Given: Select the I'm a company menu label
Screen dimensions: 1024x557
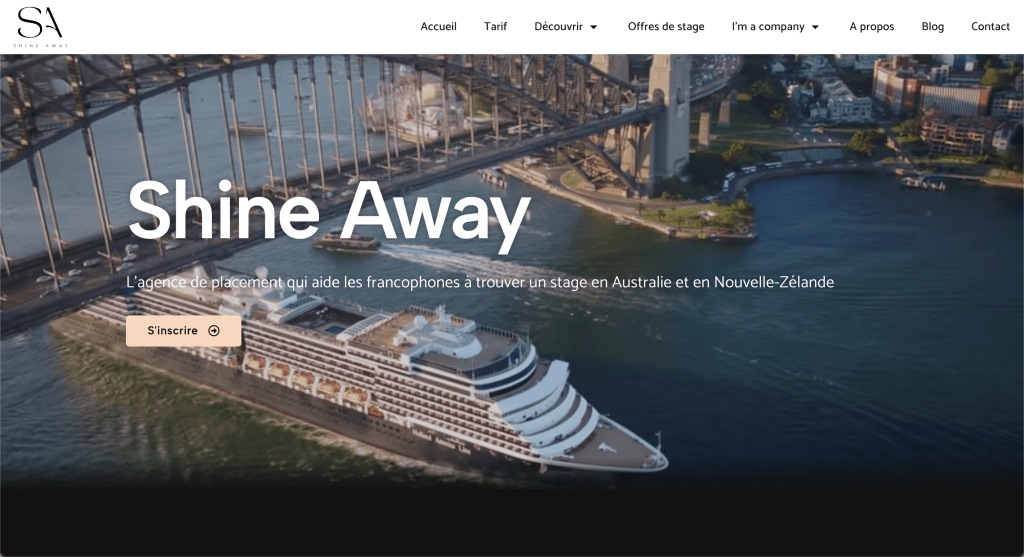Looking at the screenshot, I should pos(768,26).
